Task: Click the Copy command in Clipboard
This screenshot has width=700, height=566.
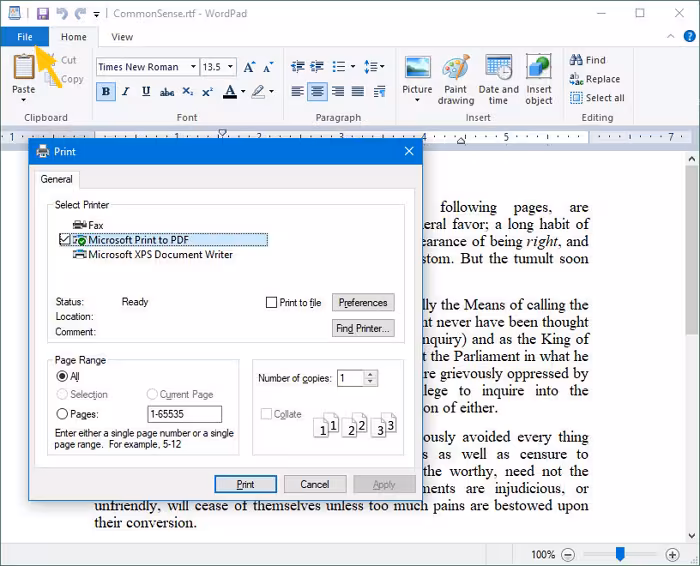Action: pyautogui.click(x=64, y=79)
